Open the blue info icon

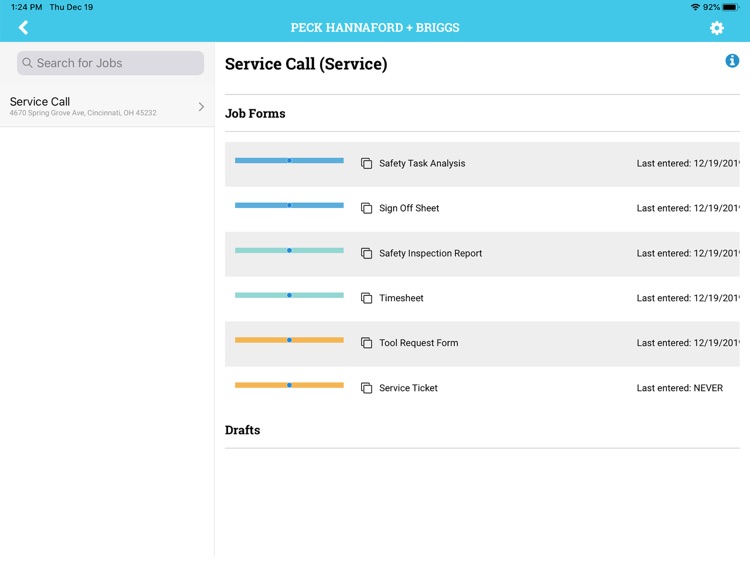(x=732, y=62)
